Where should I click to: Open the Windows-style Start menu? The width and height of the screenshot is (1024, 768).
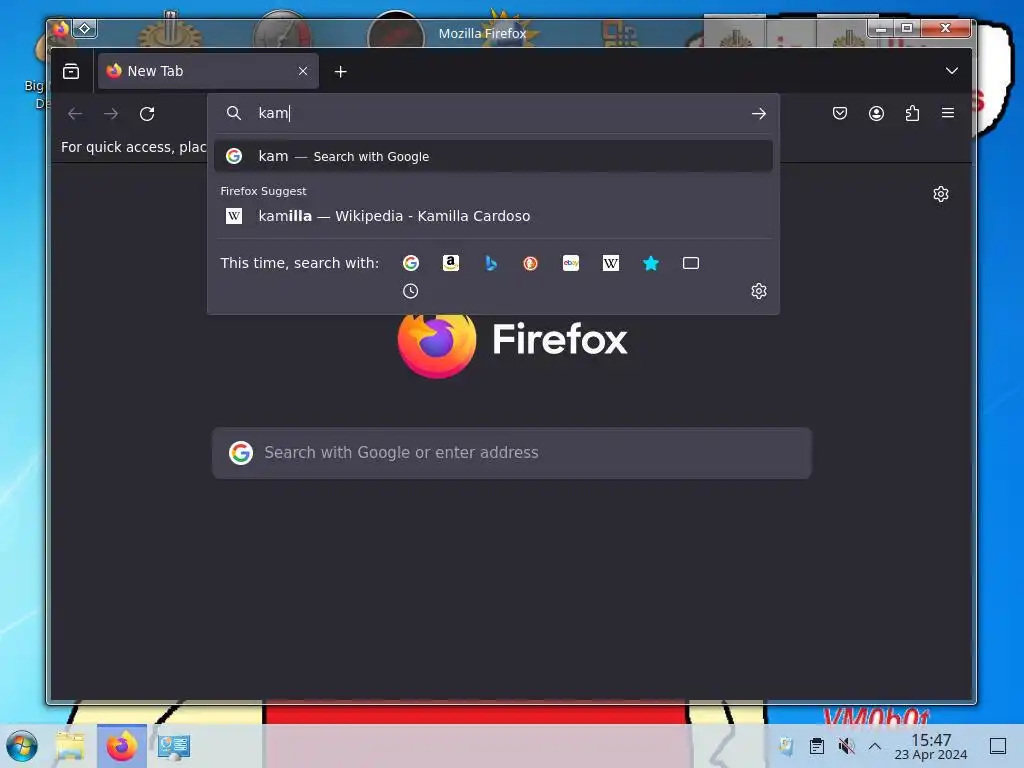[22, 746]
